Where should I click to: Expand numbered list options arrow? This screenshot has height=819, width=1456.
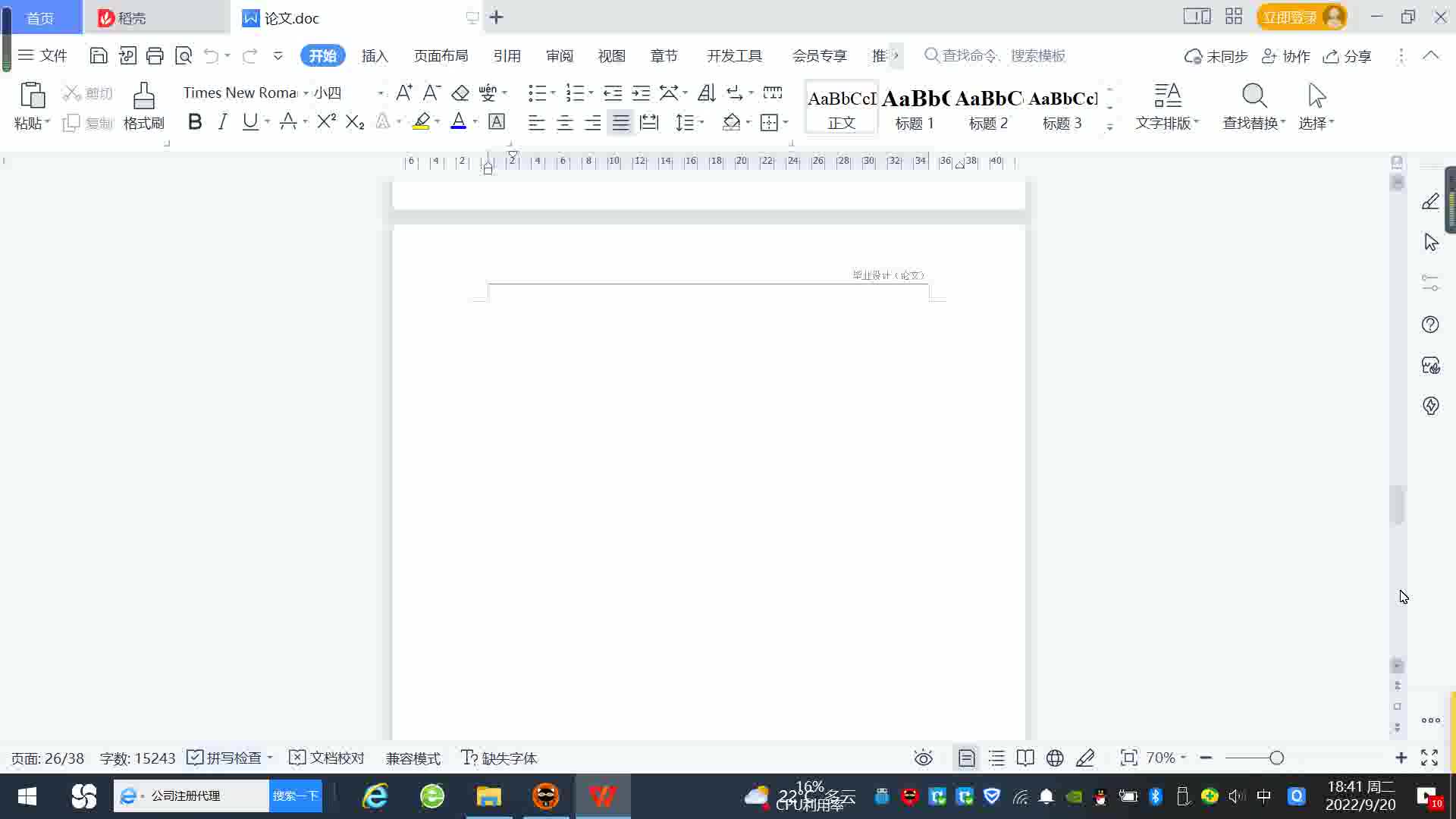coord(591,93)
